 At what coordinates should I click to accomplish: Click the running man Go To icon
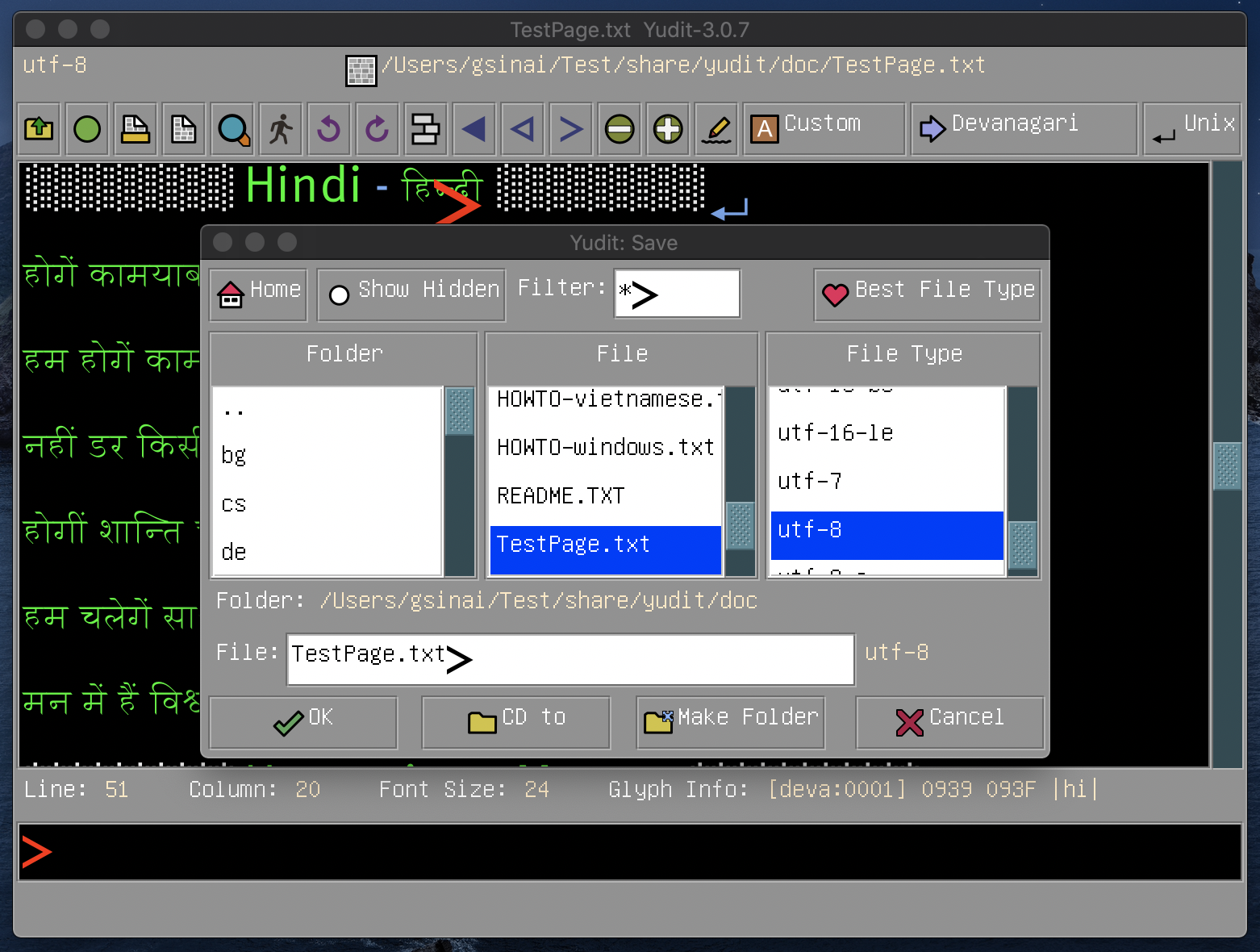(x=281, y=129)
